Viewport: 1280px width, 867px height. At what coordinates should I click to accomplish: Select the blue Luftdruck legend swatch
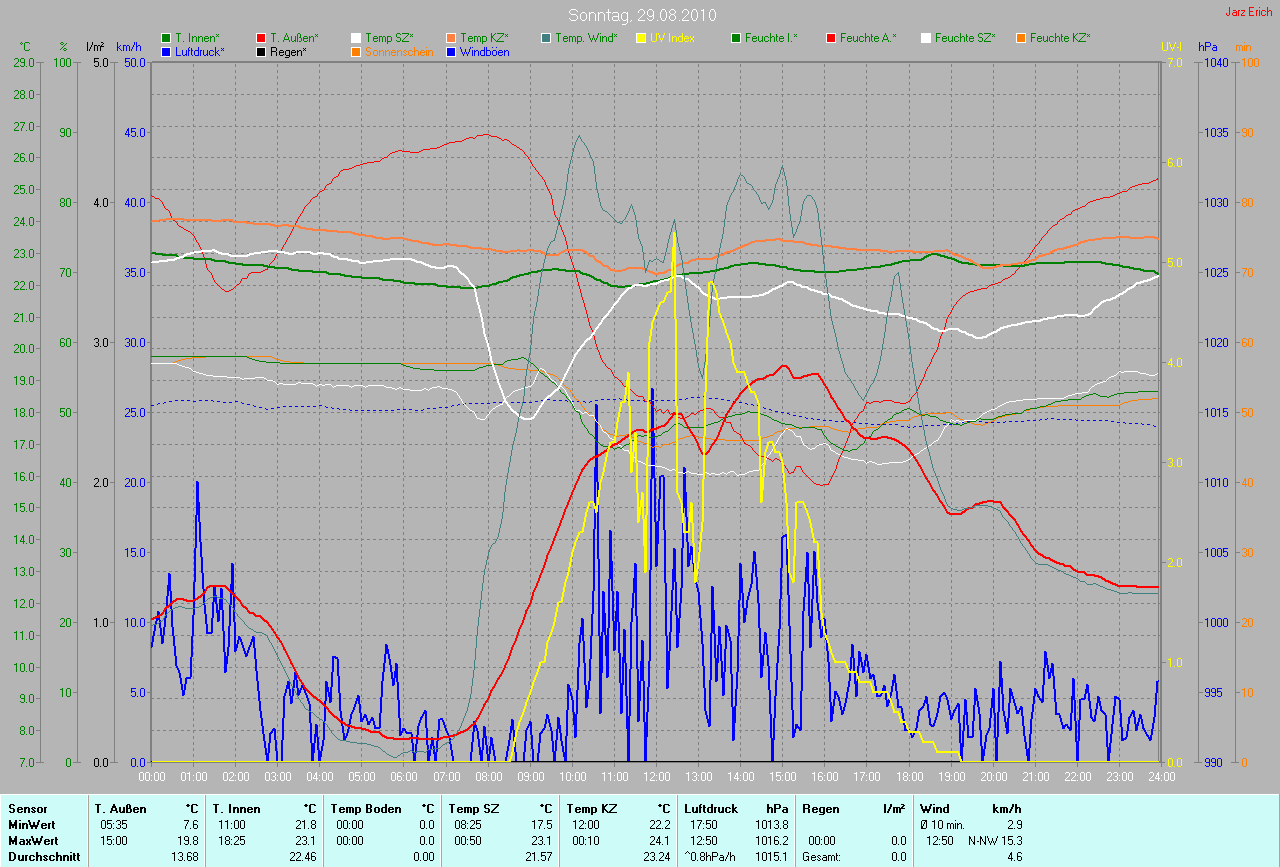pyautogui.click(x=166, y=51)
